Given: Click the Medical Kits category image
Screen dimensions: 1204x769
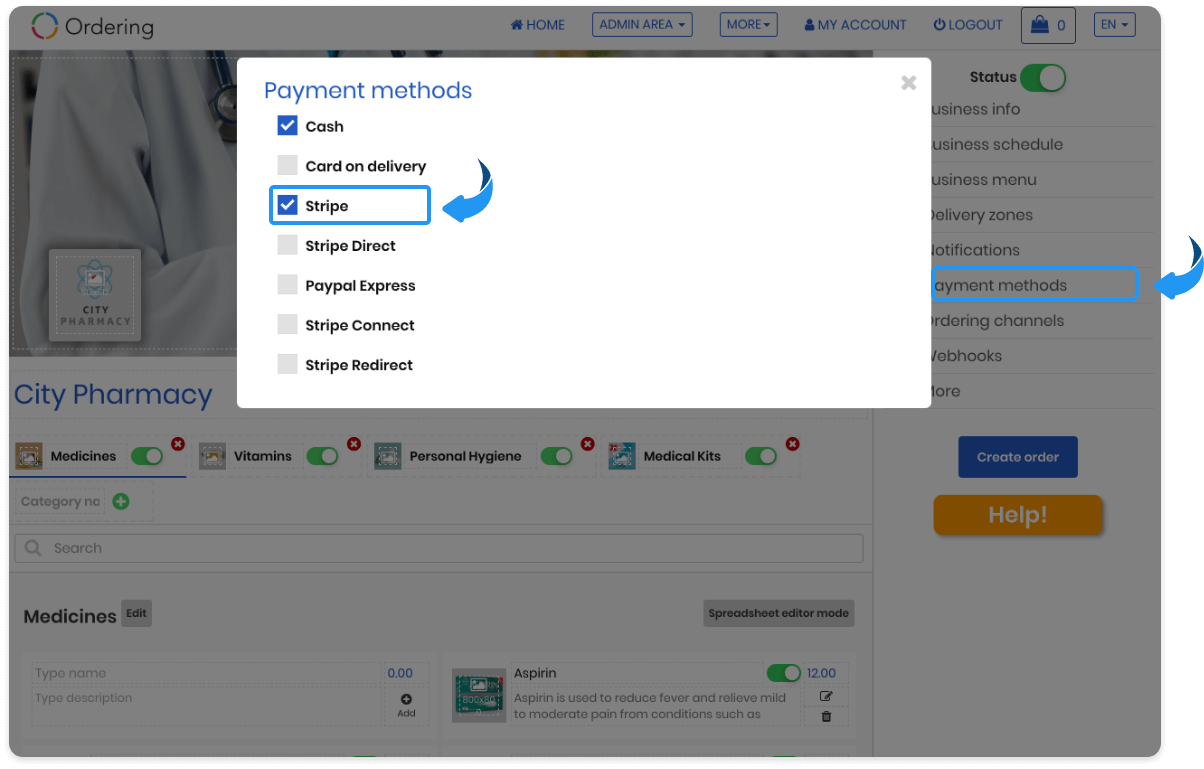Looking at the screenshot, I should pyautogui.click(x=622, y=456).
